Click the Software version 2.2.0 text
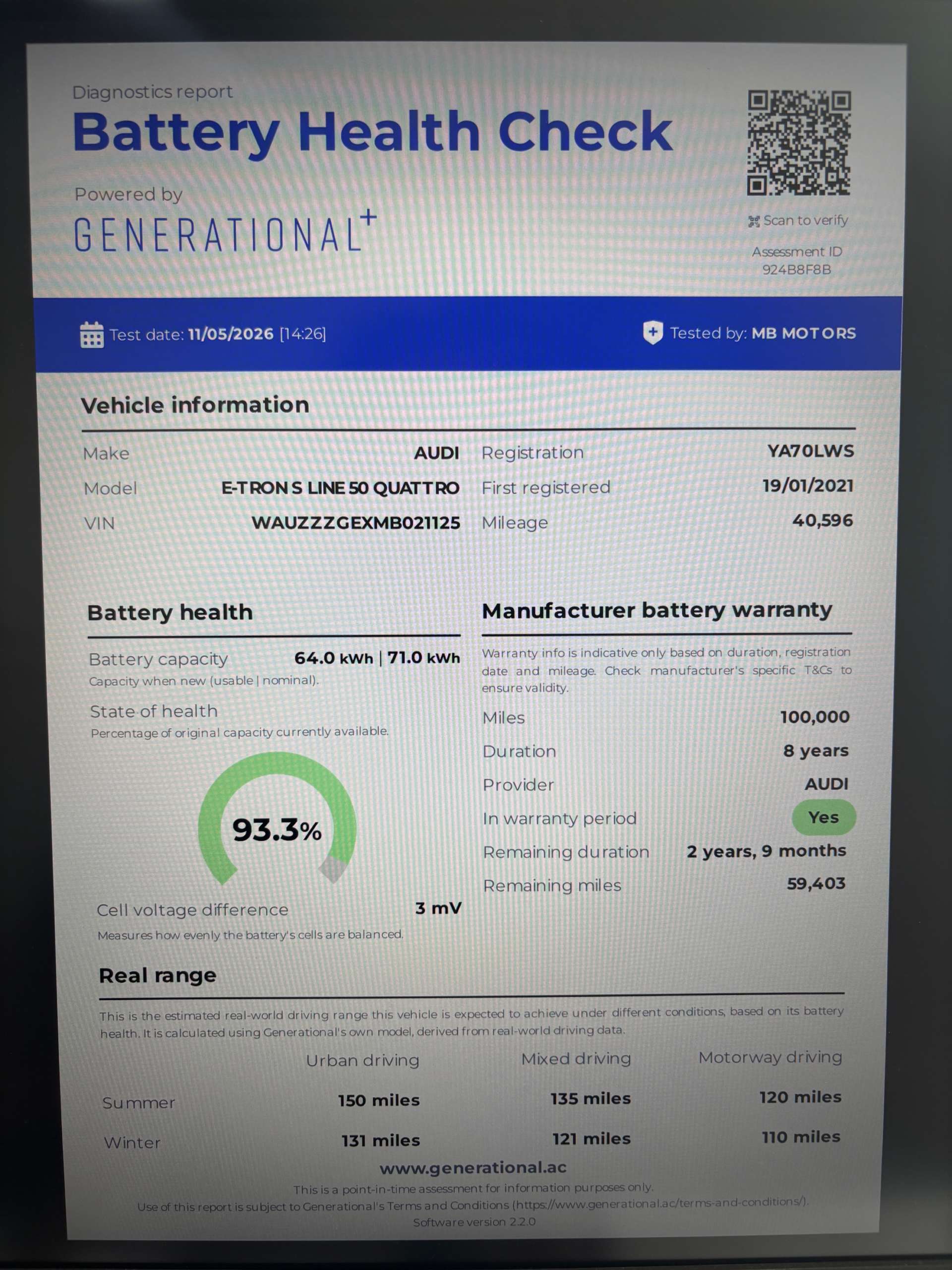This screenshot has width=952, height=1270. [x=474, y=1221]
